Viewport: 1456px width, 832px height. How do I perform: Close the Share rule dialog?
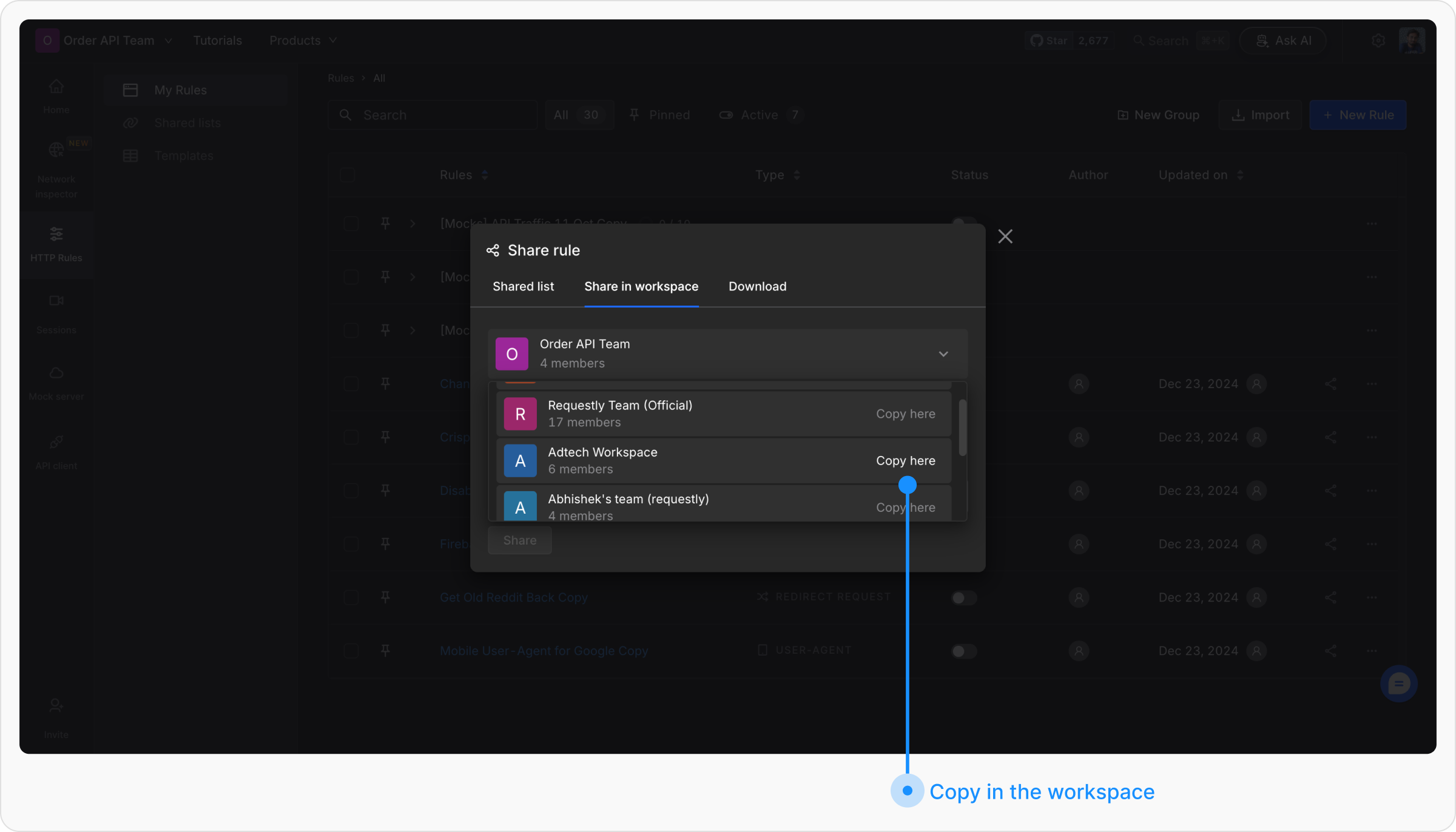(1005, 237)
